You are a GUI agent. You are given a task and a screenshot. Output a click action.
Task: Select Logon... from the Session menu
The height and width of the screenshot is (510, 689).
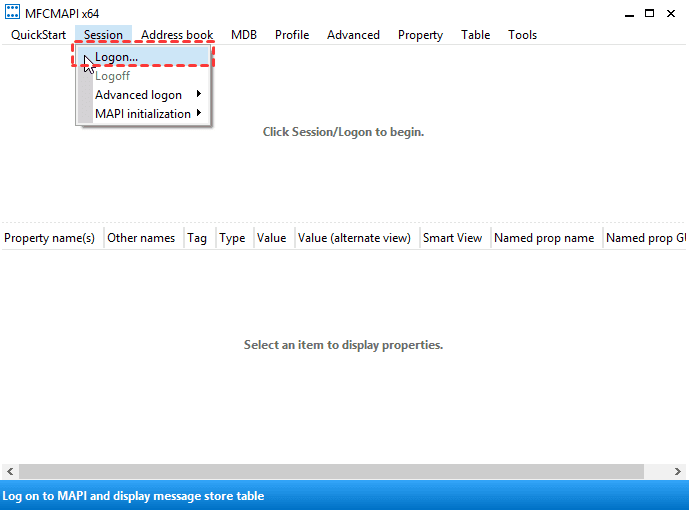116,57
